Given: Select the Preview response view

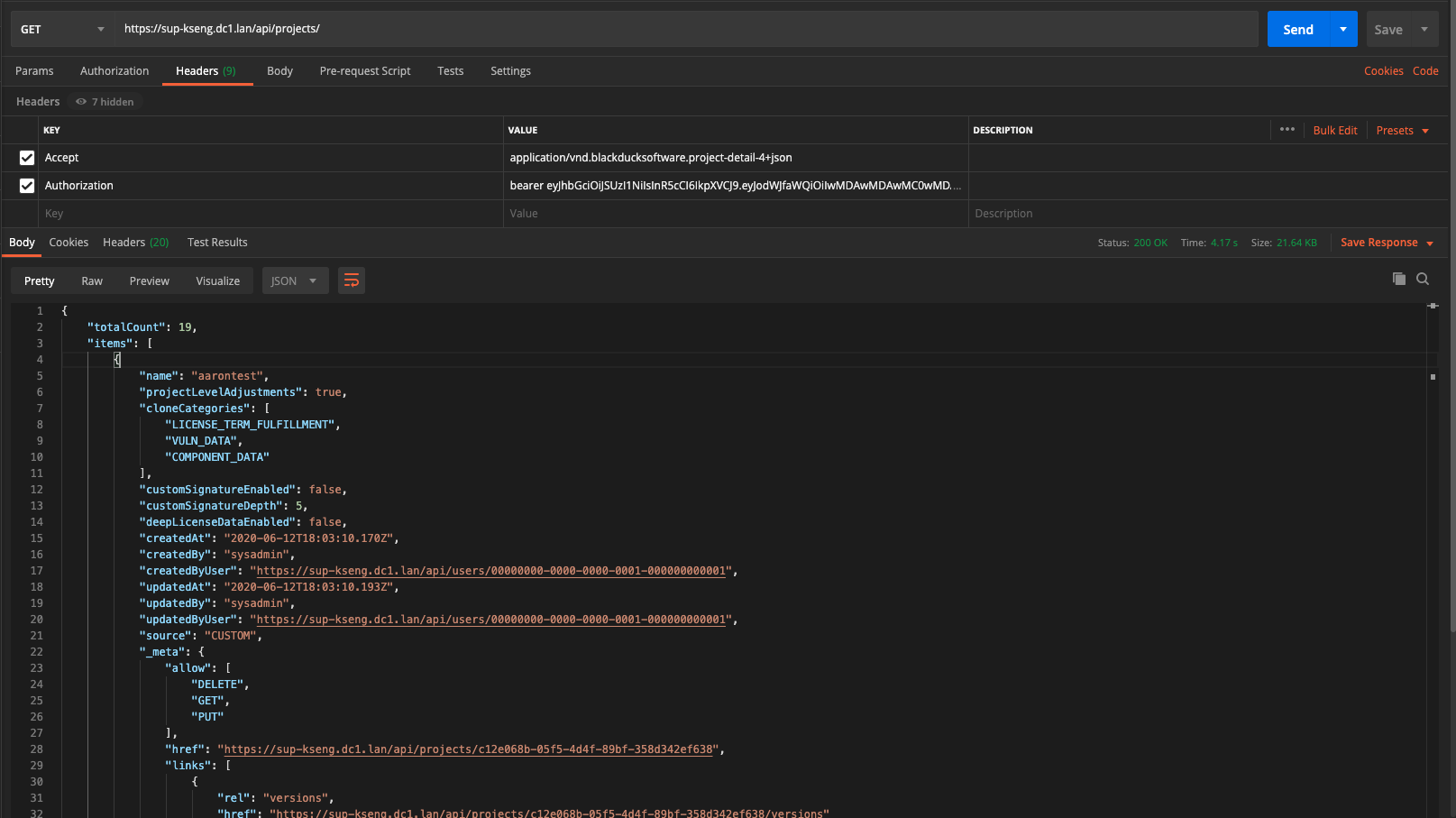Looking at the screenshot, I should pos(150,281).
